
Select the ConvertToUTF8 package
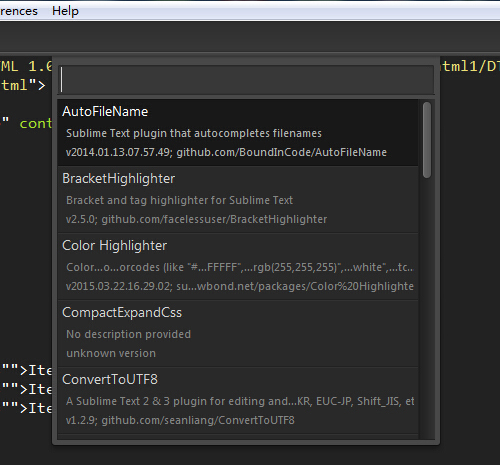pos(238,400)
